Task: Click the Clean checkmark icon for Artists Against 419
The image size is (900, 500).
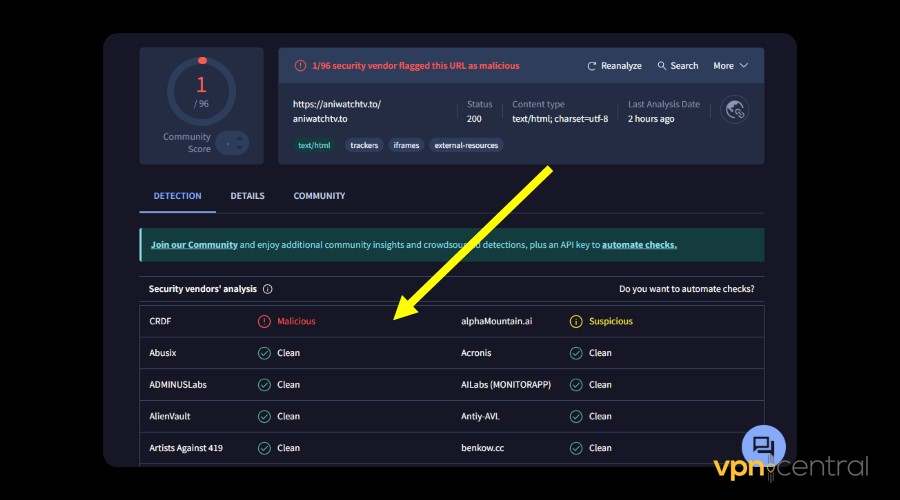Action: (x=264, y=448)
